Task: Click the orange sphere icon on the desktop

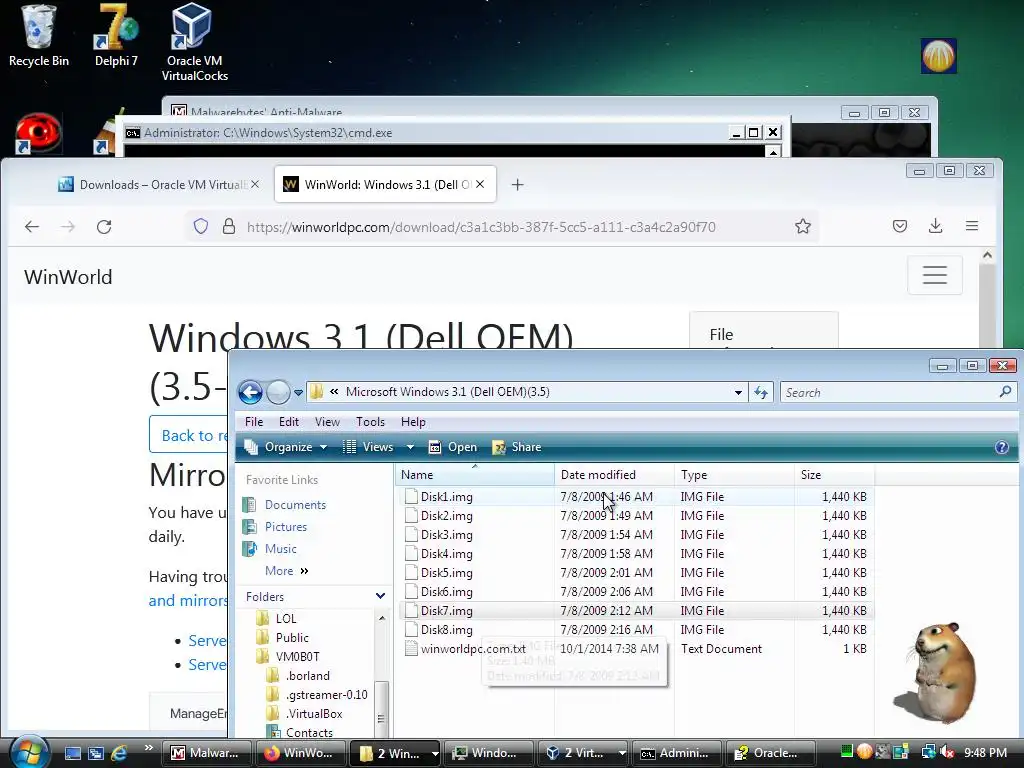Action: [x=938, y=56]
